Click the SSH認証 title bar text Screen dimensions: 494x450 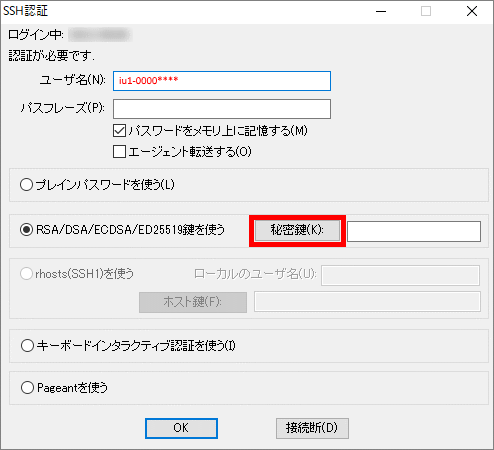[x=25, y=11]
